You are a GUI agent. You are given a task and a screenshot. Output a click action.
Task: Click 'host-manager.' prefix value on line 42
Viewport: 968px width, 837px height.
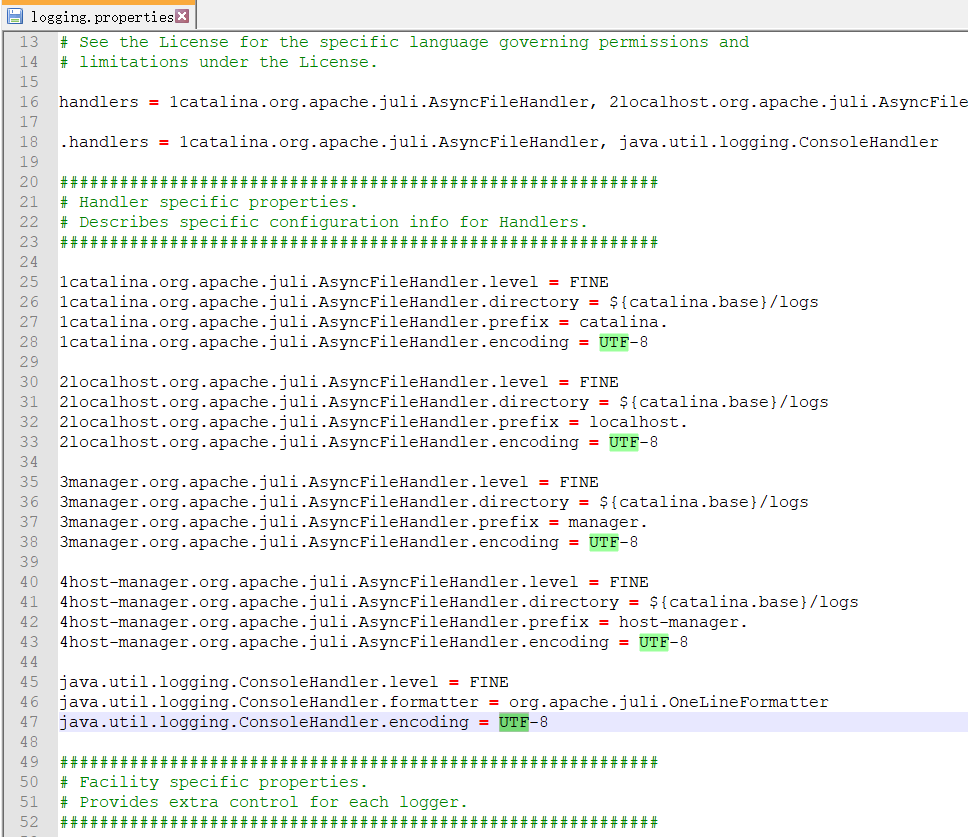click(683, 622)
